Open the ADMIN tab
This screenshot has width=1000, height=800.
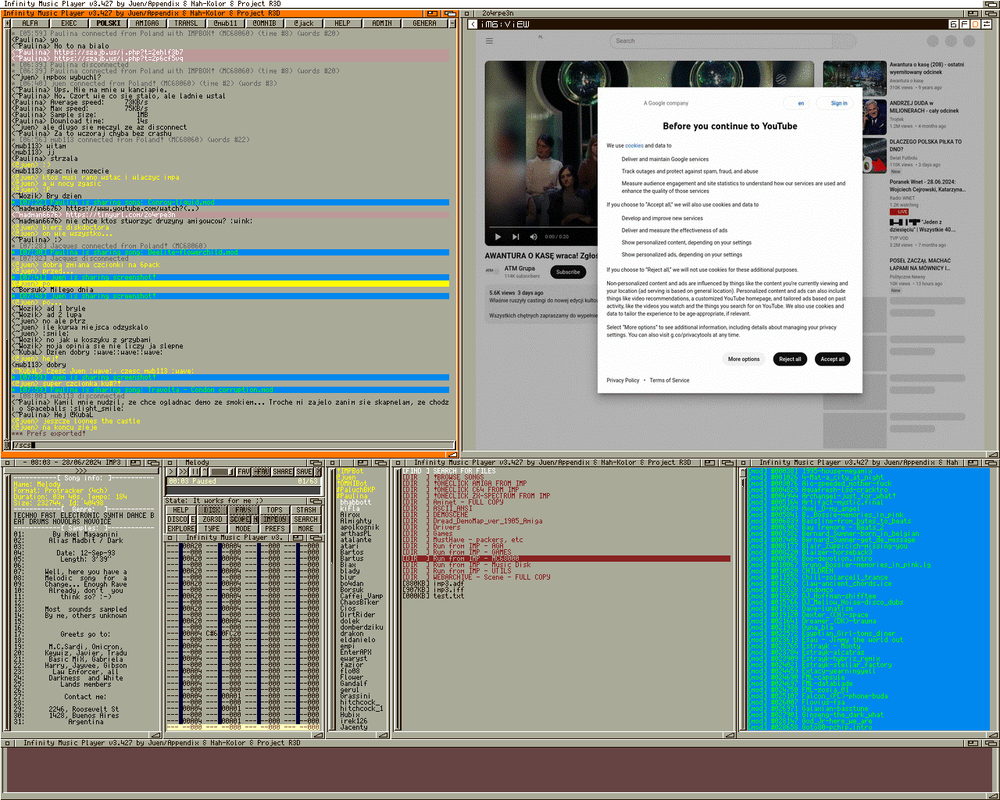(381, 23)
